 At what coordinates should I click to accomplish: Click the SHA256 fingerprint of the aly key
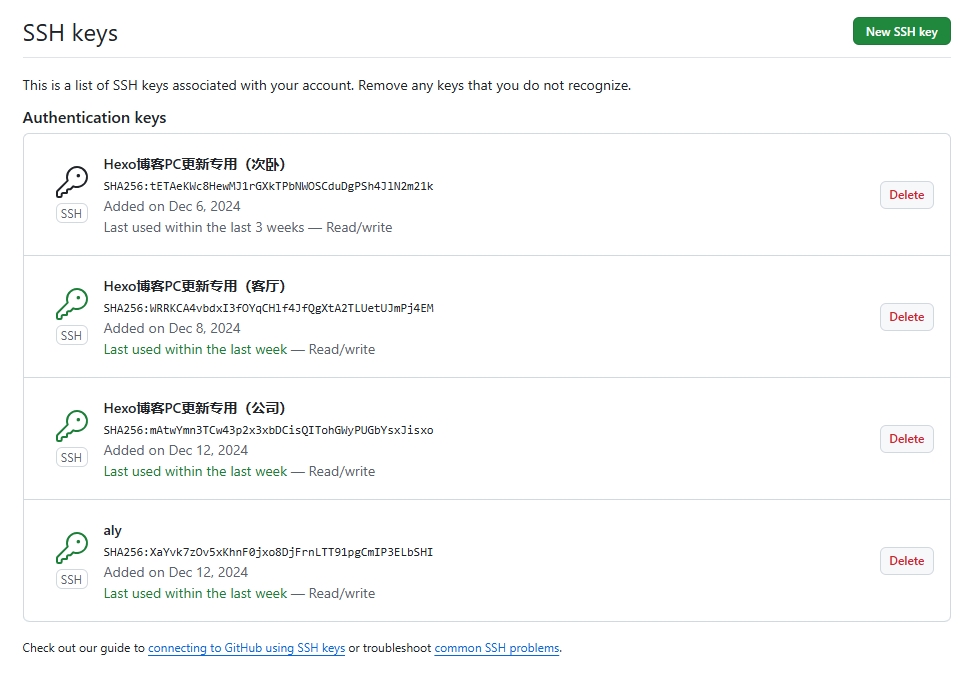[268, 552]
